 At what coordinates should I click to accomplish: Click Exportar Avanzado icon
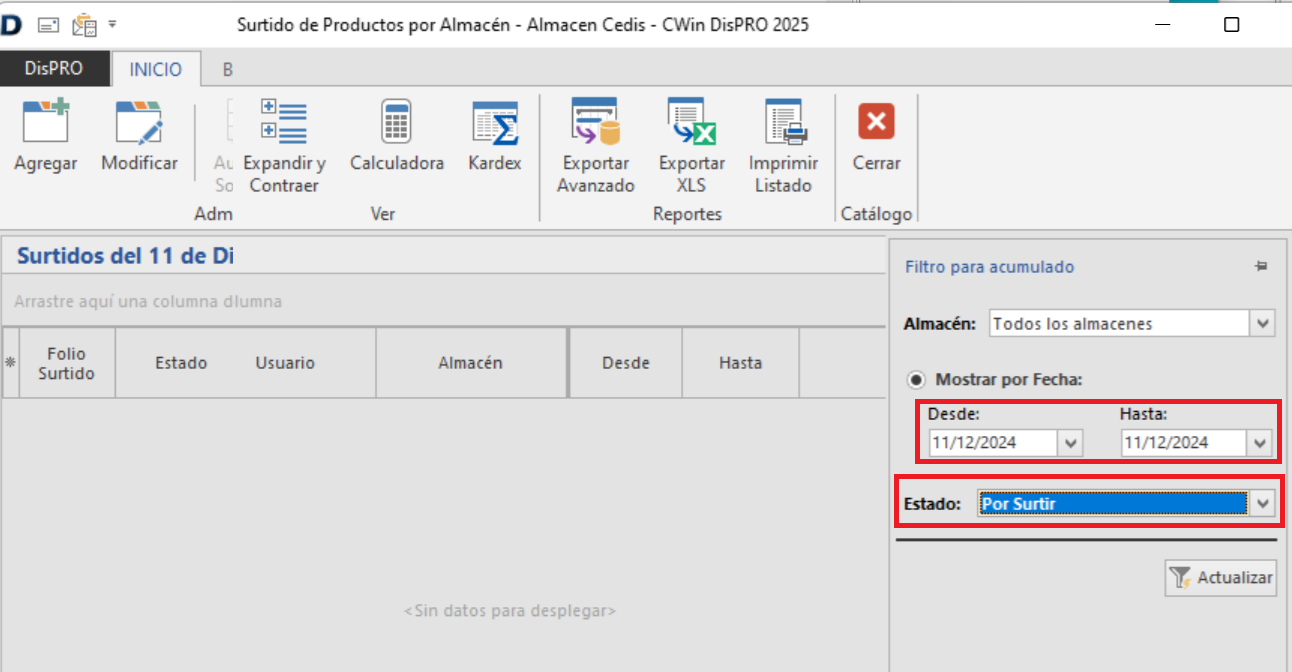point(595,123)
